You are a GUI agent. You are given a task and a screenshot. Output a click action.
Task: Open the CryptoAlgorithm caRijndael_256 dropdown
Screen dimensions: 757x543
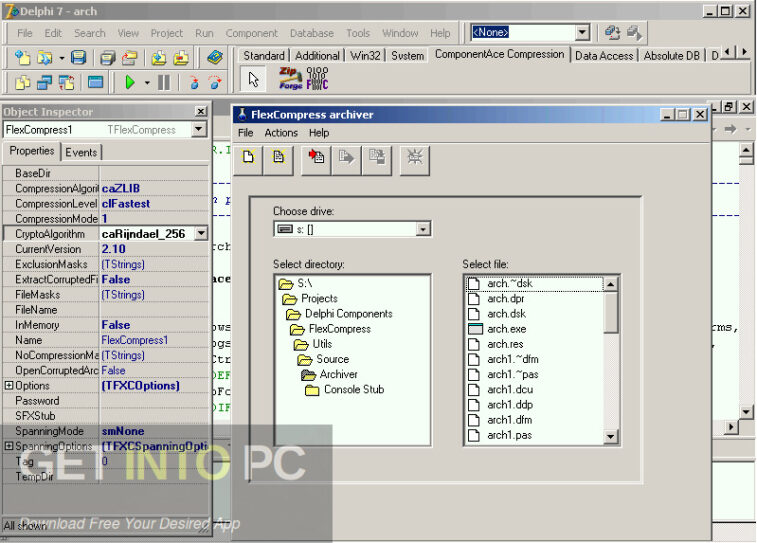pos(201,234)
